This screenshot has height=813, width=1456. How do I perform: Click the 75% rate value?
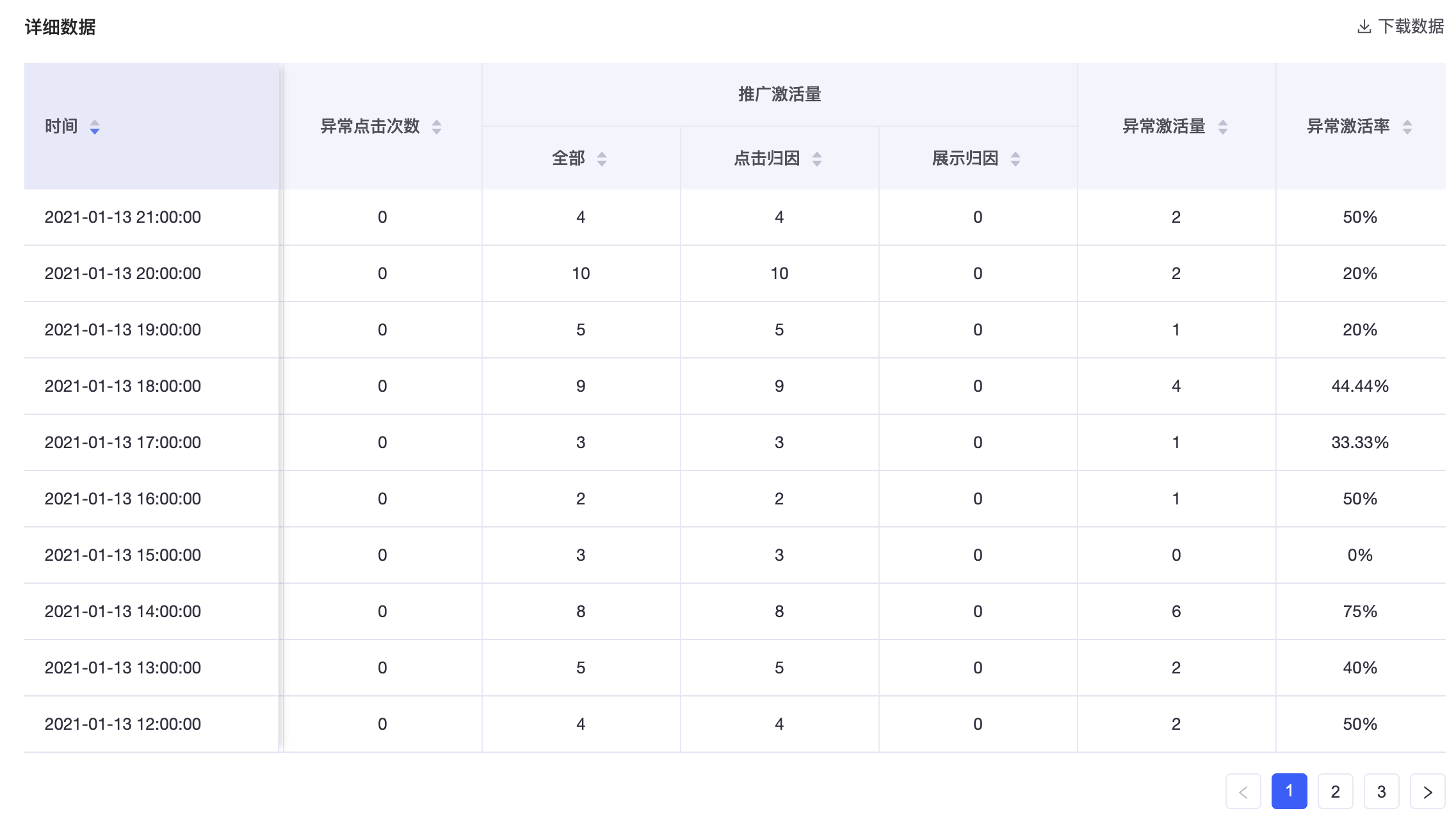(1360, 611)
